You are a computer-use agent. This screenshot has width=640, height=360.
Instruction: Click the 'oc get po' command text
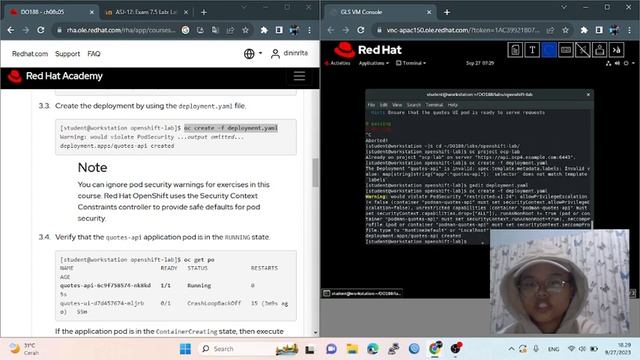point(199,260)
